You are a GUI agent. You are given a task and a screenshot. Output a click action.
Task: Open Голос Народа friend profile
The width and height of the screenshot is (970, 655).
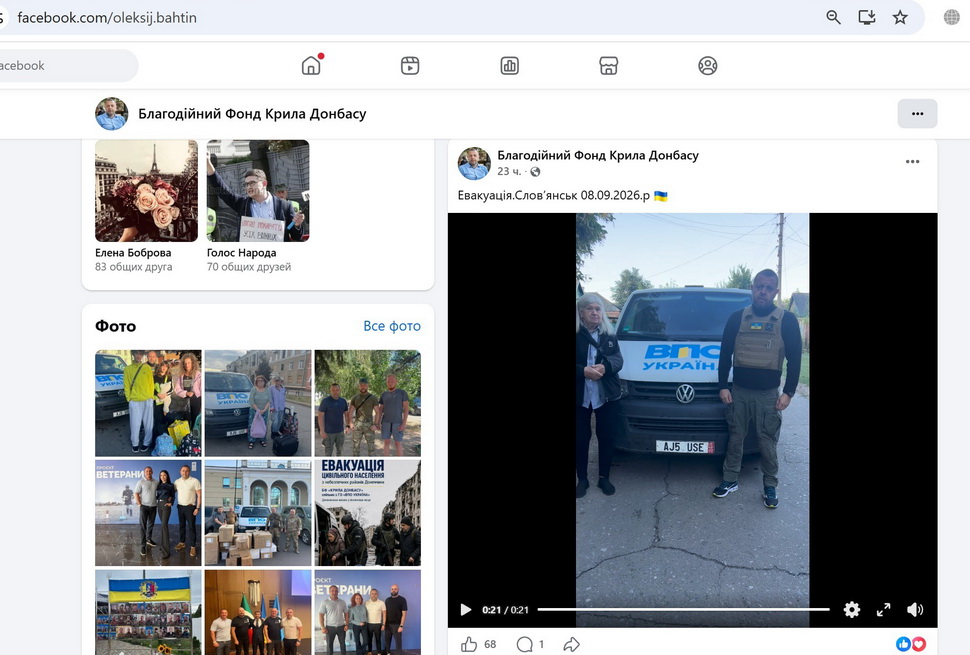click(x=241, y=252)
